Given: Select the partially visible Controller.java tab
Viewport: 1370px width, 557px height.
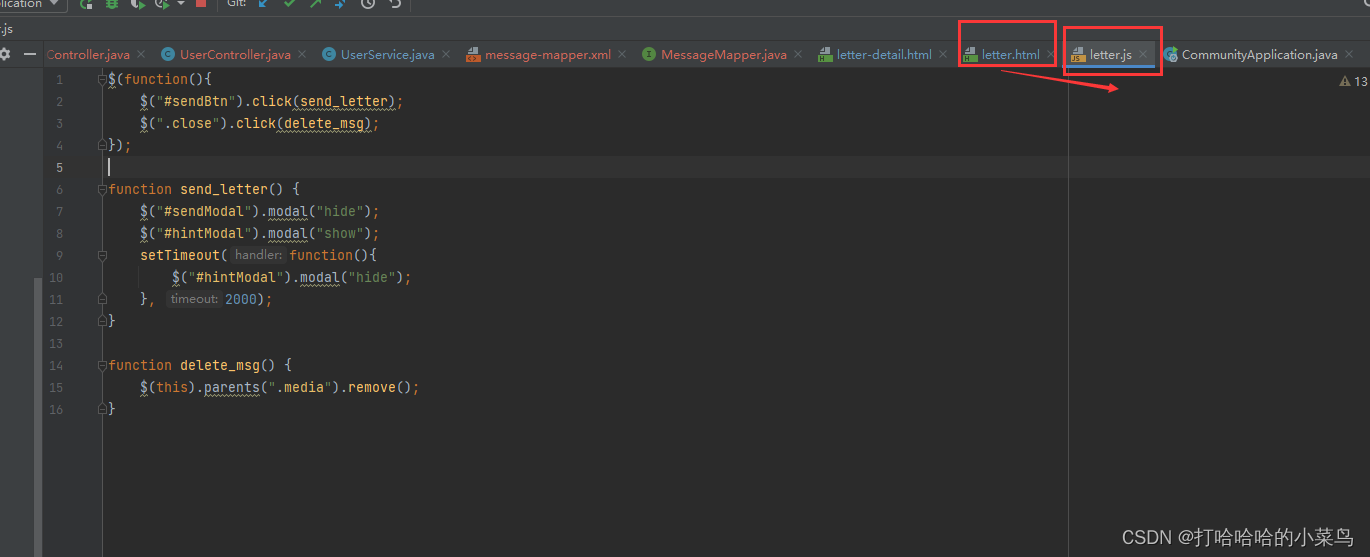Looking at the screenshot, I should (x=88, y=55).
